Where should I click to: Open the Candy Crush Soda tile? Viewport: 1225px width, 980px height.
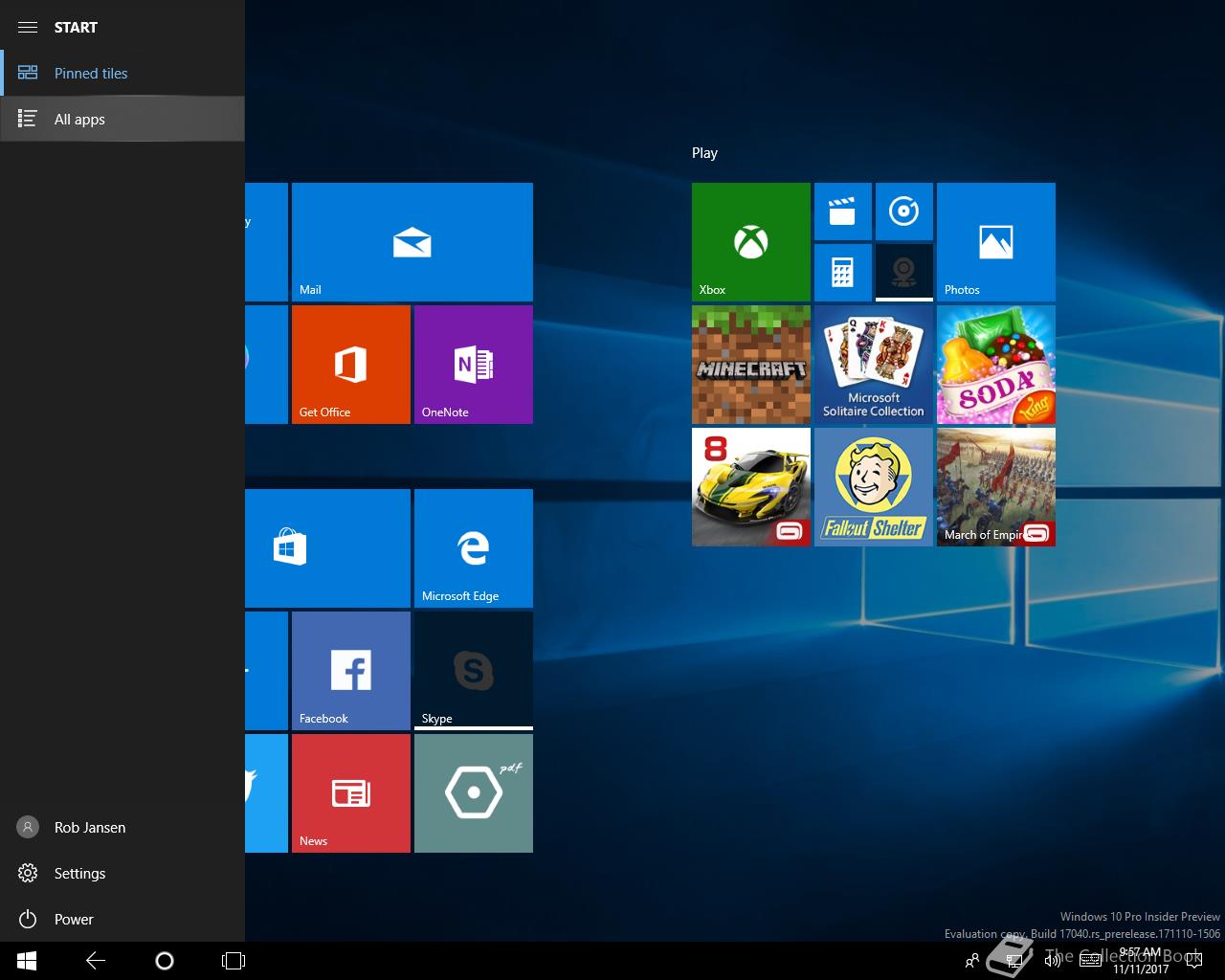pyautogui.click(x=996, y=365)
